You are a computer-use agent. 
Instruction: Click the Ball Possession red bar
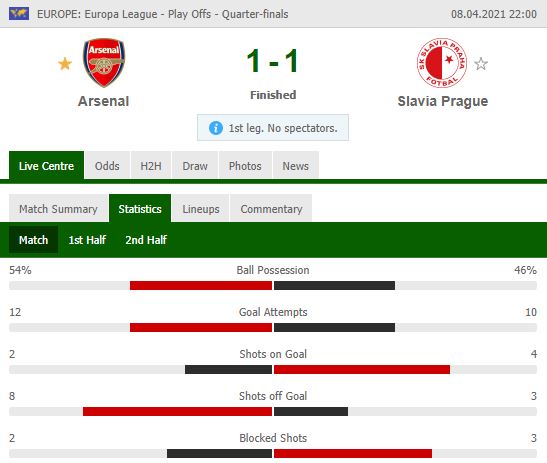201,285
